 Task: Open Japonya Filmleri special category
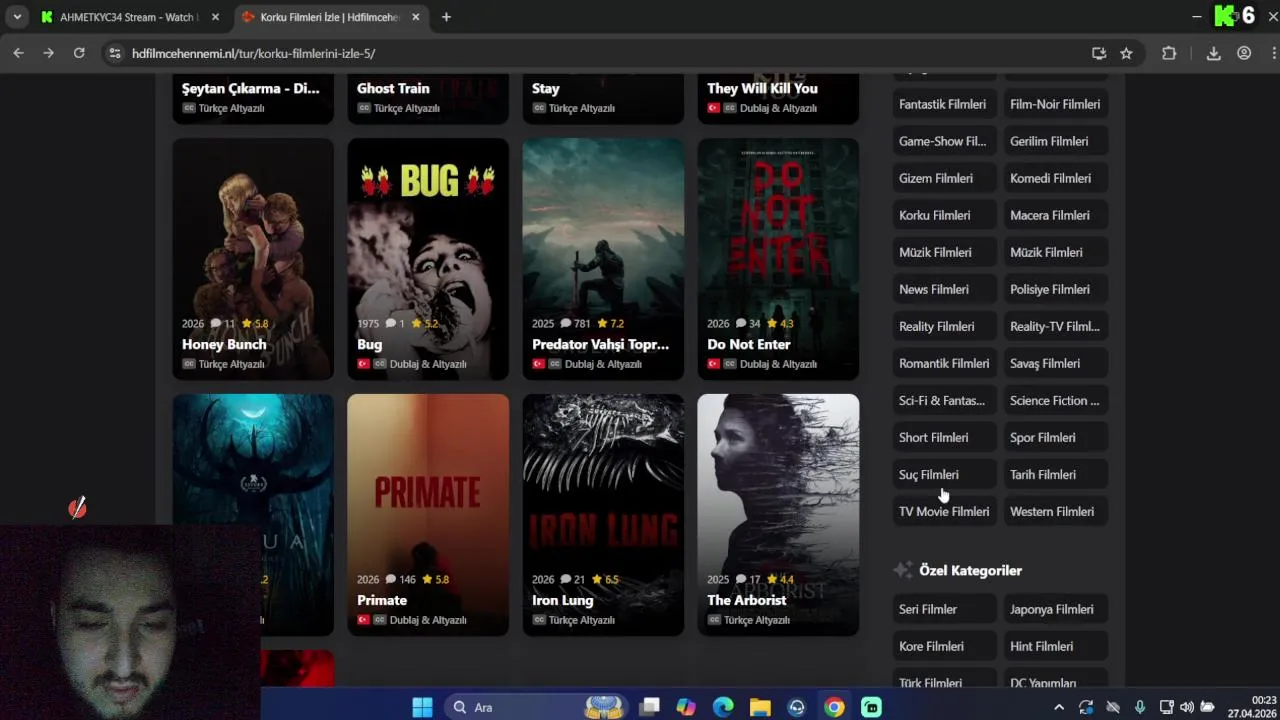point(1055,609)
